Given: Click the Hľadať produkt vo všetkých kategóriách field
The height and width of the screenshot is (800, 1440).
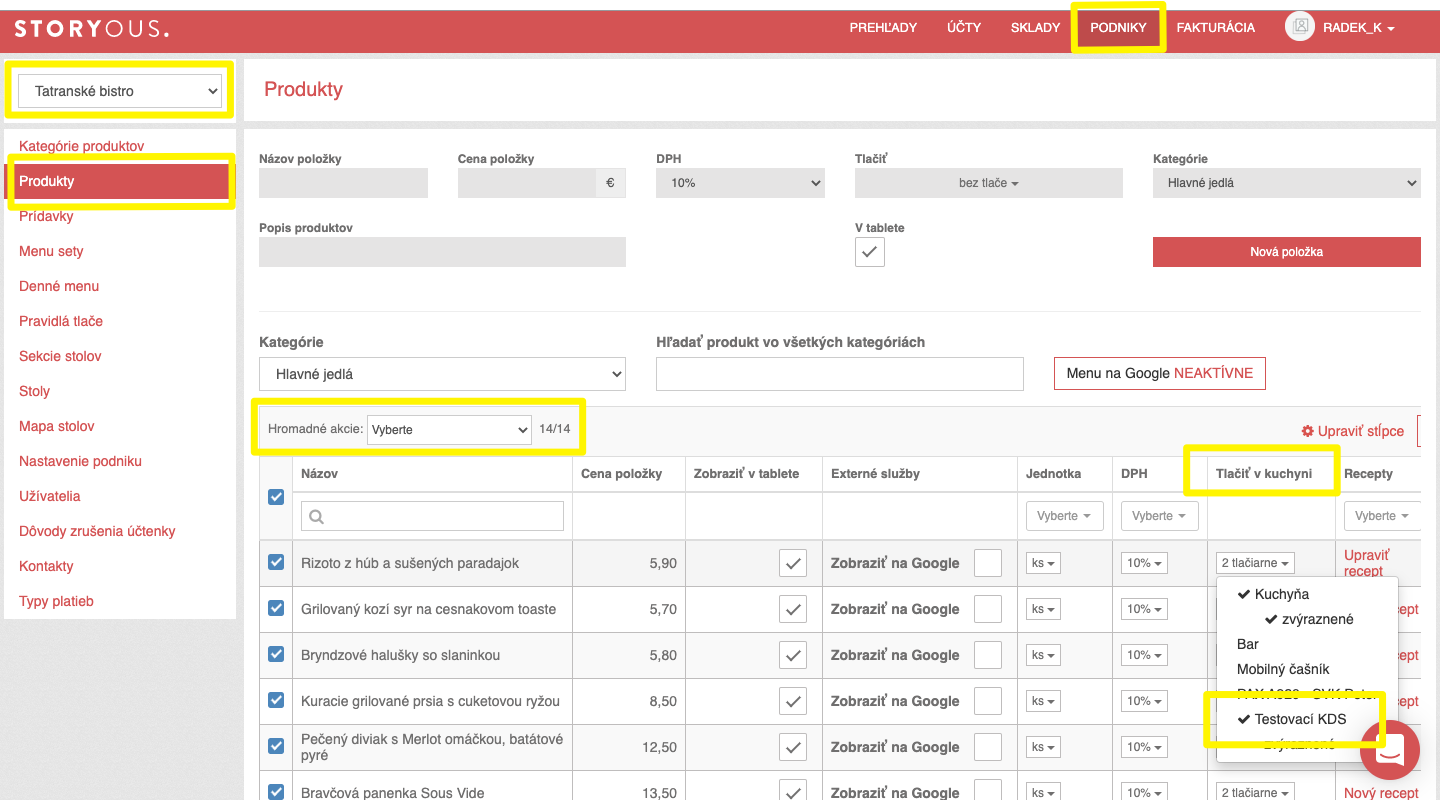Looking at the screenshot, I should [840, 373].
